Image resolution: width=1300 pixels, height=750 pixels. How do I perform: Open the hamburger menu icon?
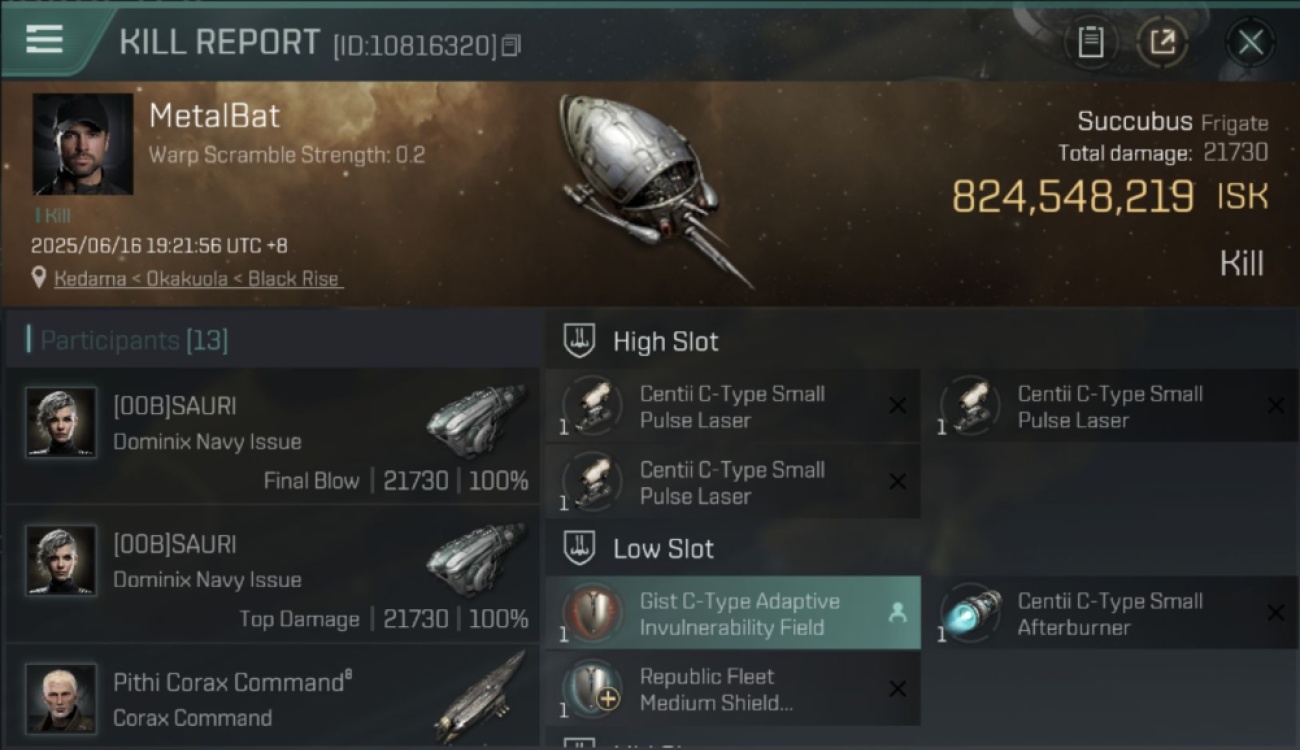(x=44, y=40)
